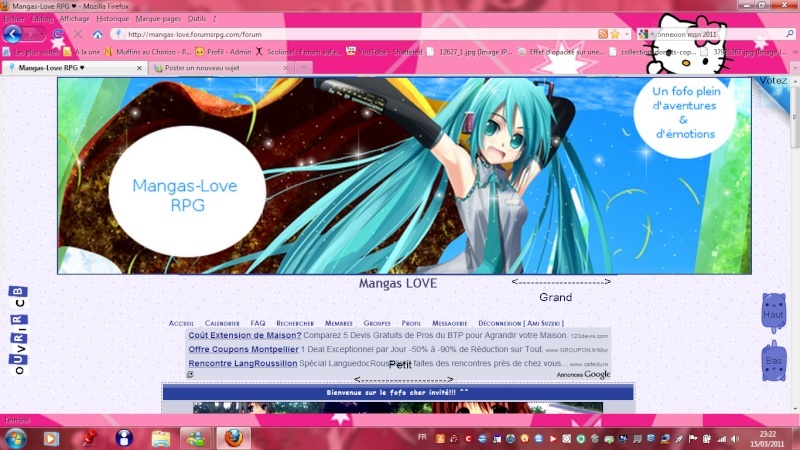Image resolution: width=800 pixels, height=450 pixels.
Task: Subscribe via the orange RSS feed icon
Action: tap(603, 34)
